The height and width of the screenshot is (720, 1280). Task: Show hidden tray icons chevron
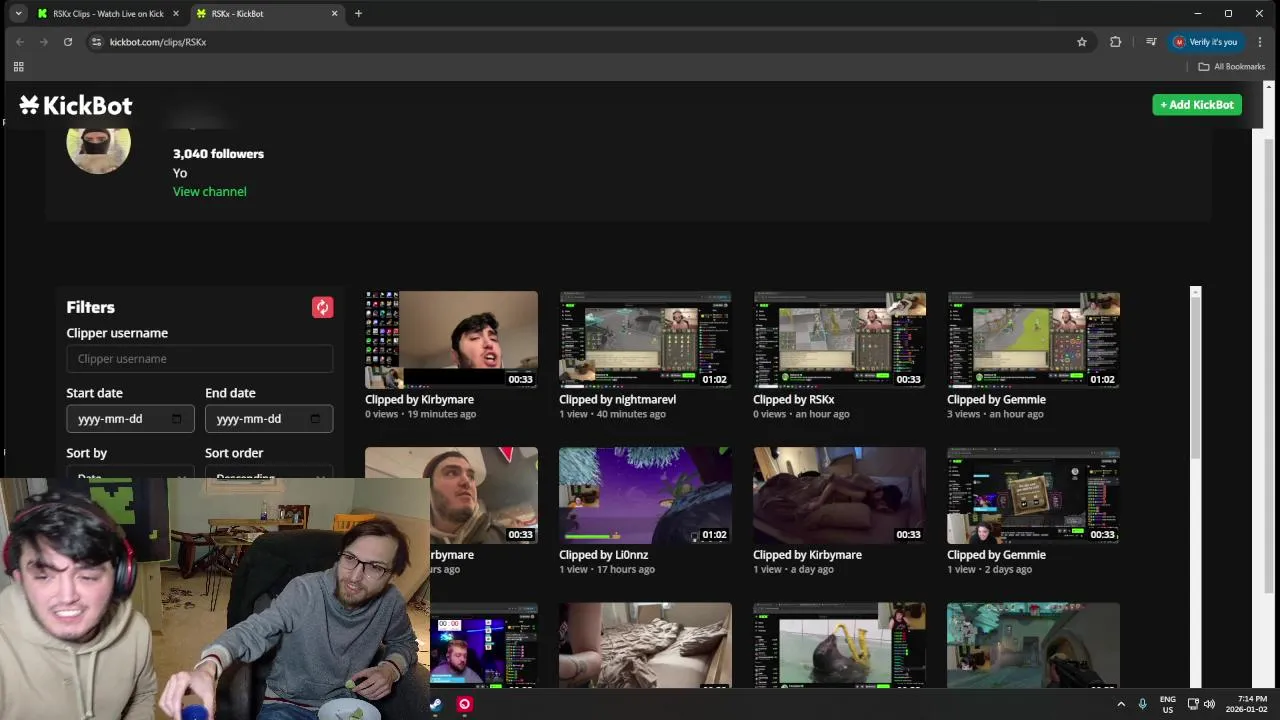point(1120,704)
